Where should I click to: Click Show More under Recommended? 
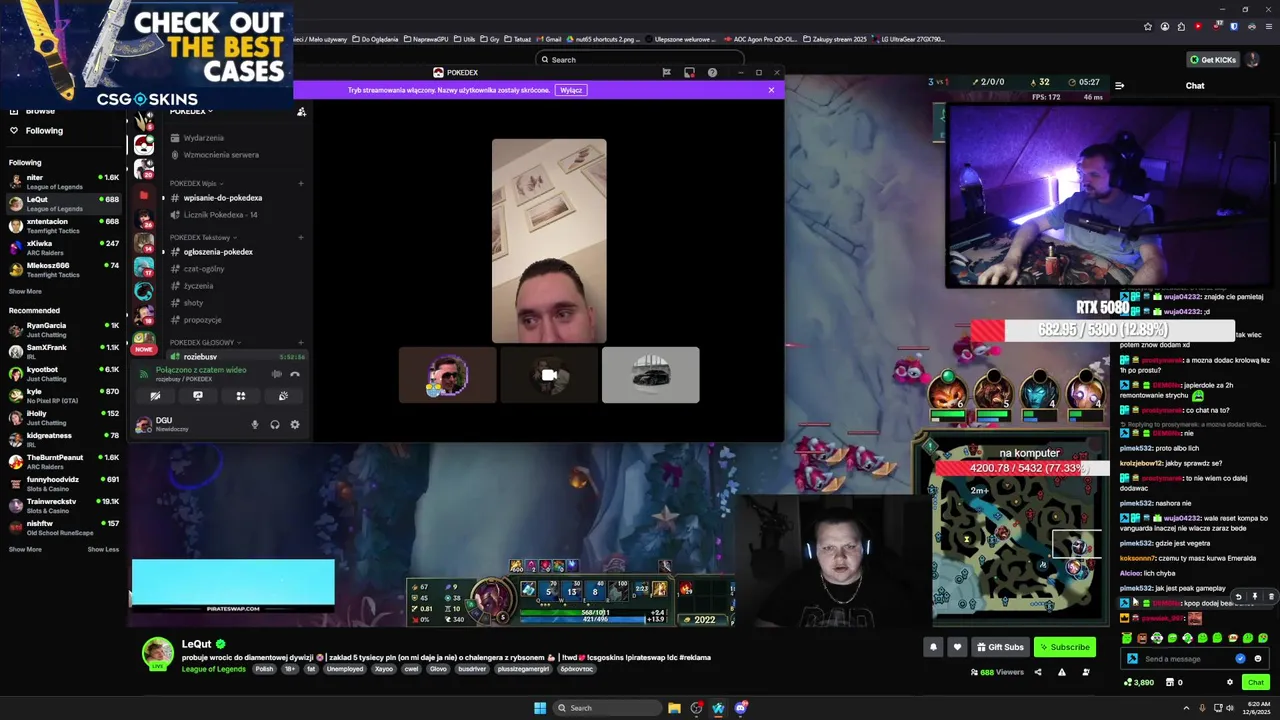pos(25,550)
